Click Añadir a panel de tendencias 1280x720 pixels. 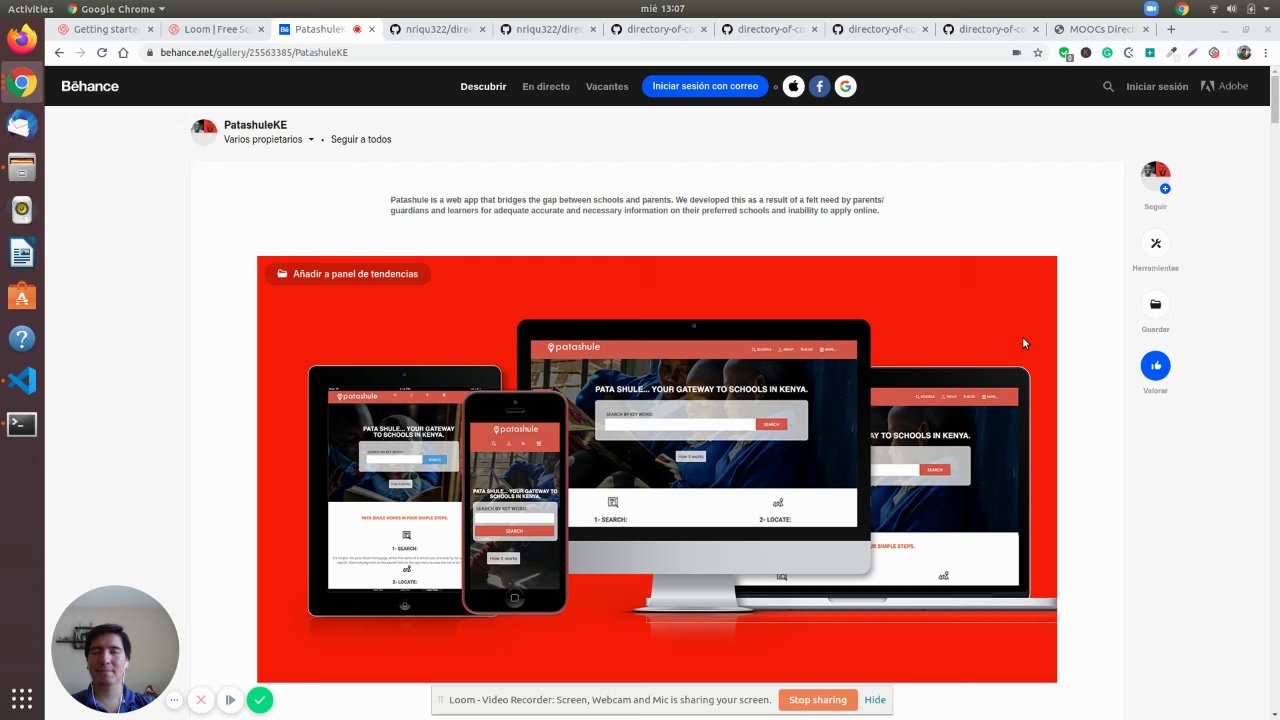(348, 274)
